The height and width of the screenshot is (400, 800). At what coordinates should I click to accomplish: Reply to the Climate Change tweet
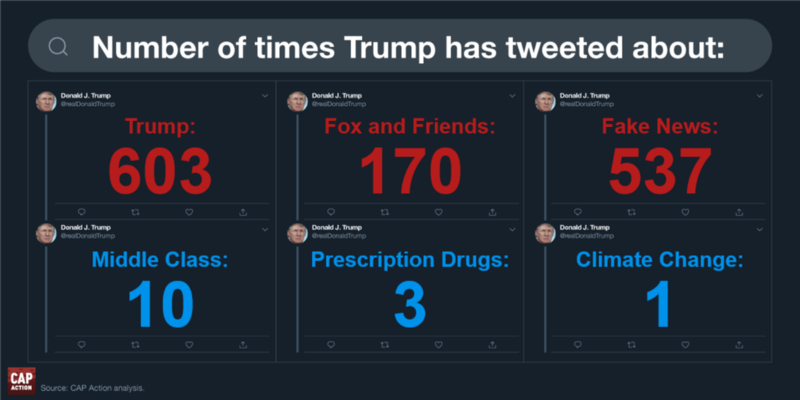point(578,345)
